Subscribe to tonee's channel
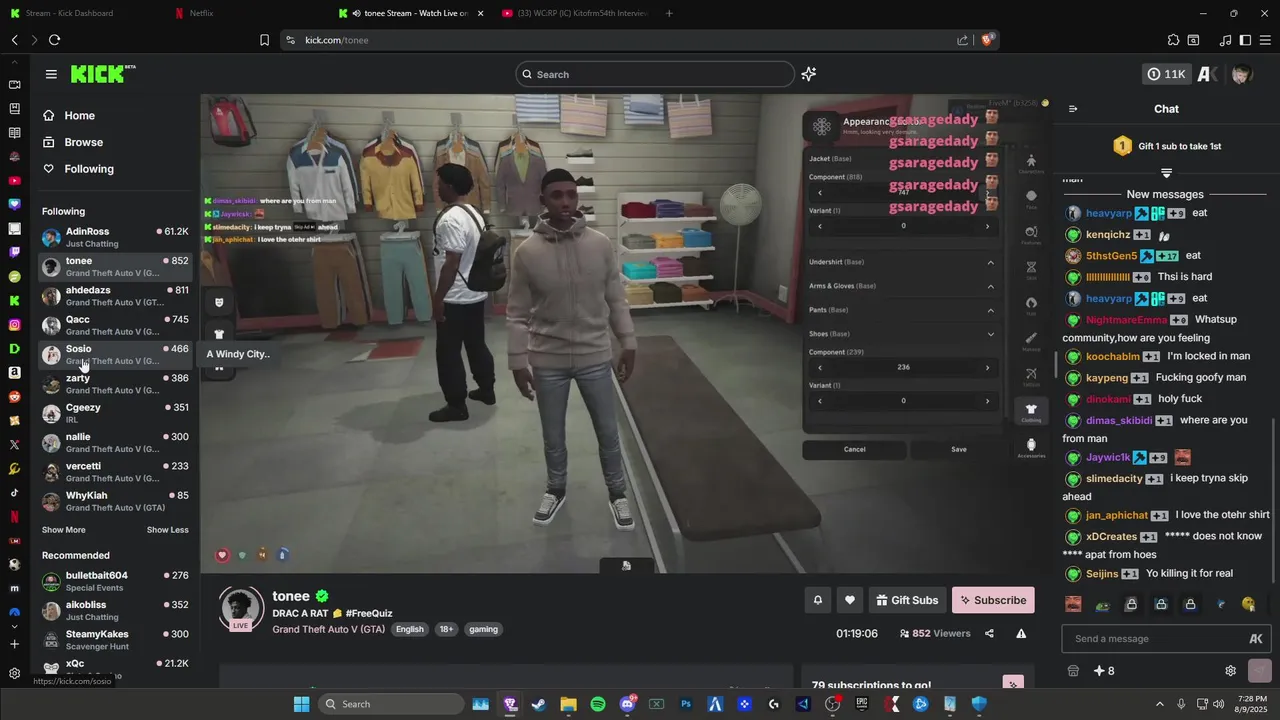Screen dimensions: 1280x720 [x=993, y=600]
